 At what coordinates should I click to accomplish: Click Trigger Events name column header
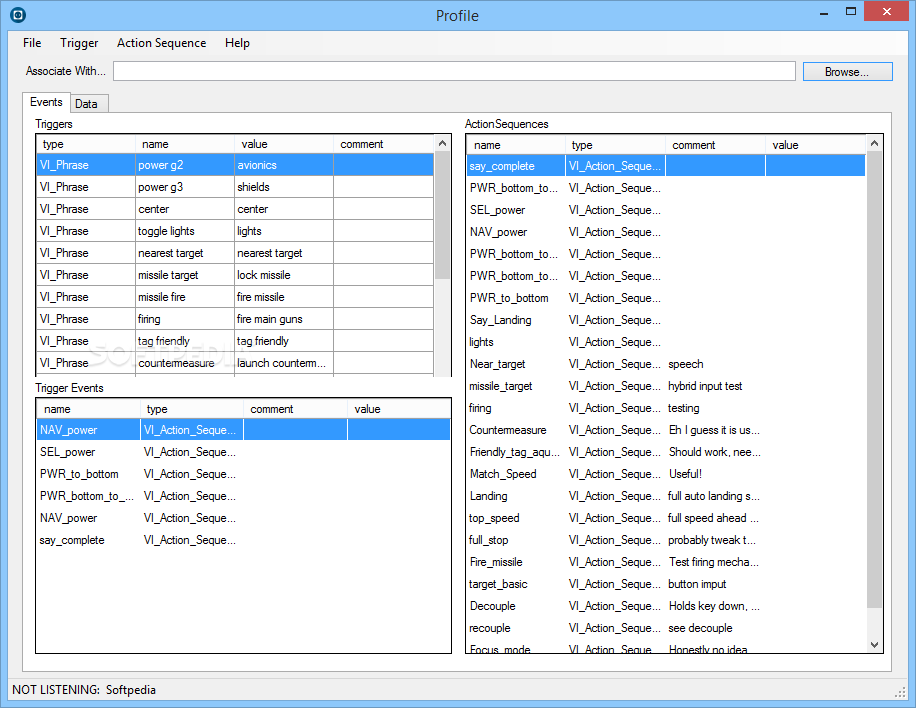point(88,409)
